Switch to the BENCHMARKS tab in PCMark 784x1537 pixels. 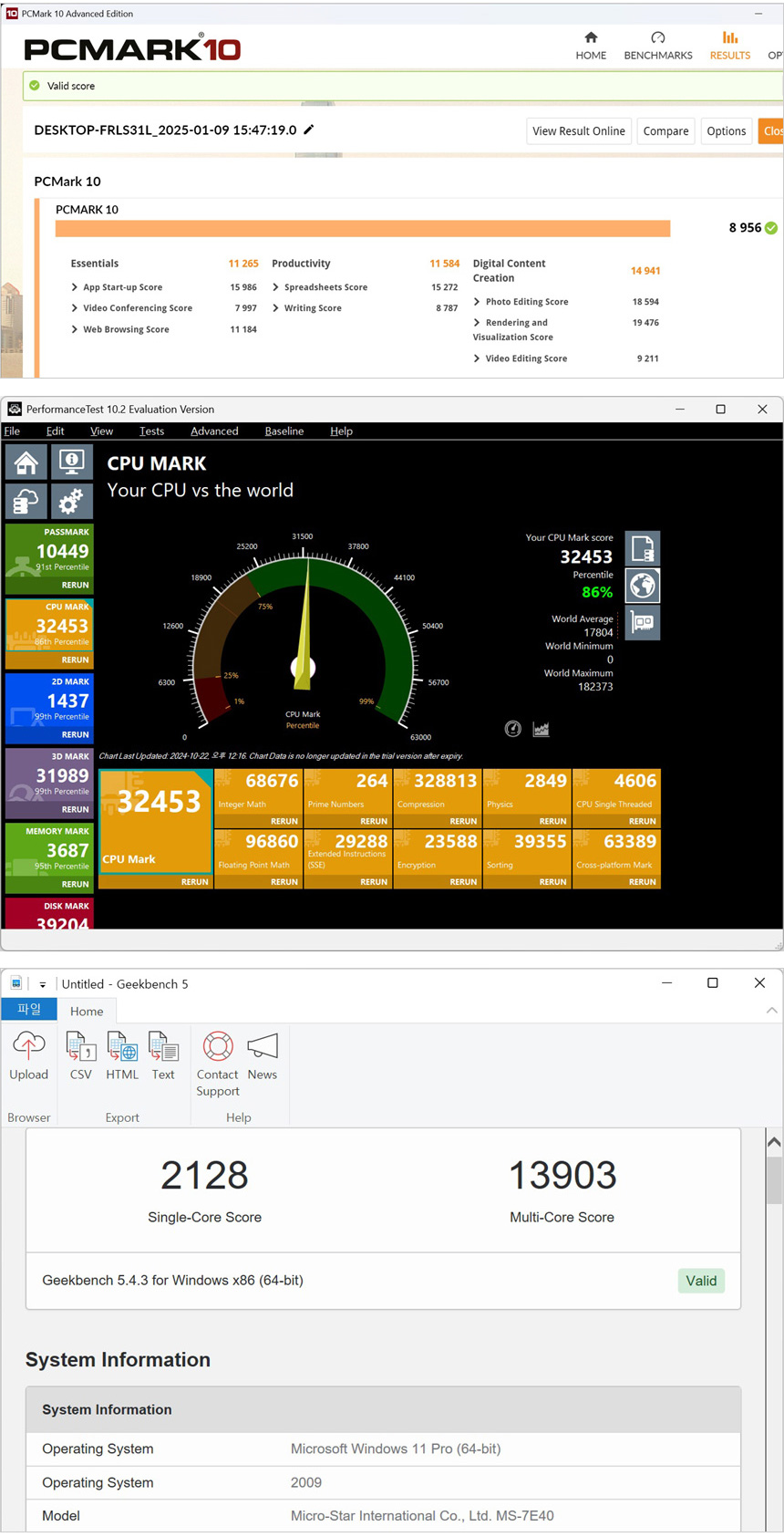(657, 46)
